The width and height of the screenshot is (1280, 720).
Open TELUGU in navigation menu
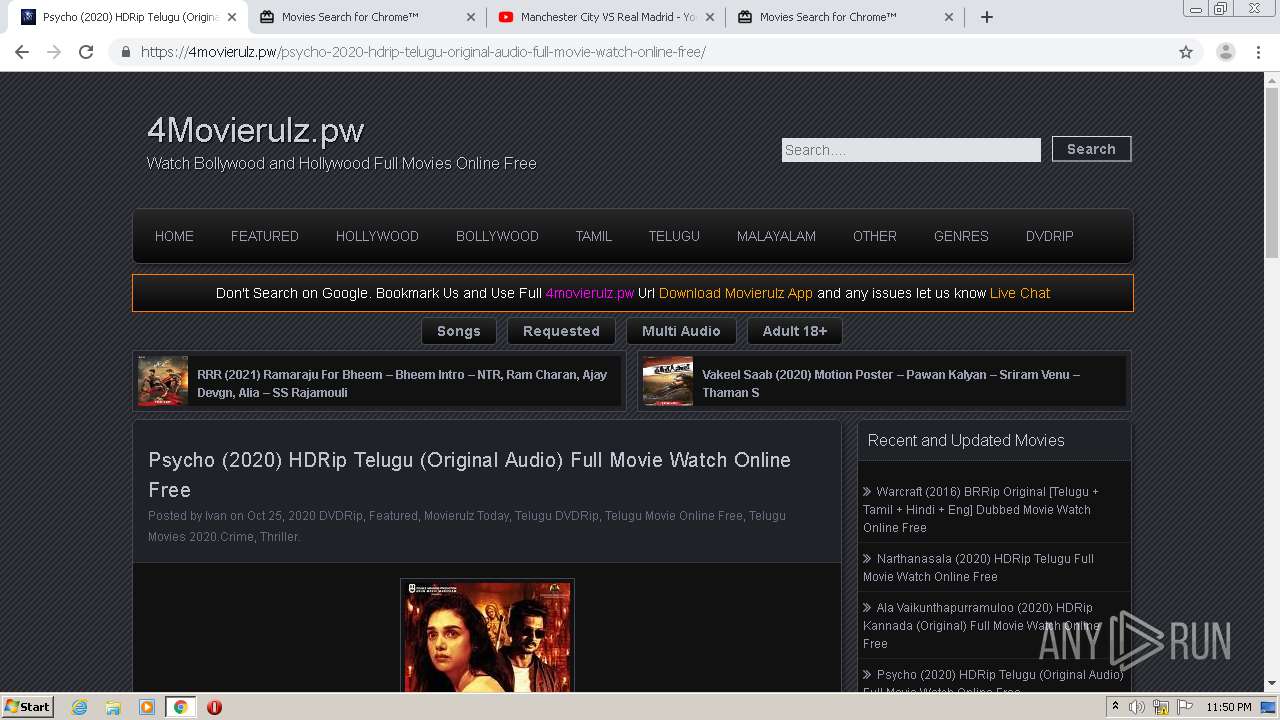pyautogui.click(x=674, y=236)
